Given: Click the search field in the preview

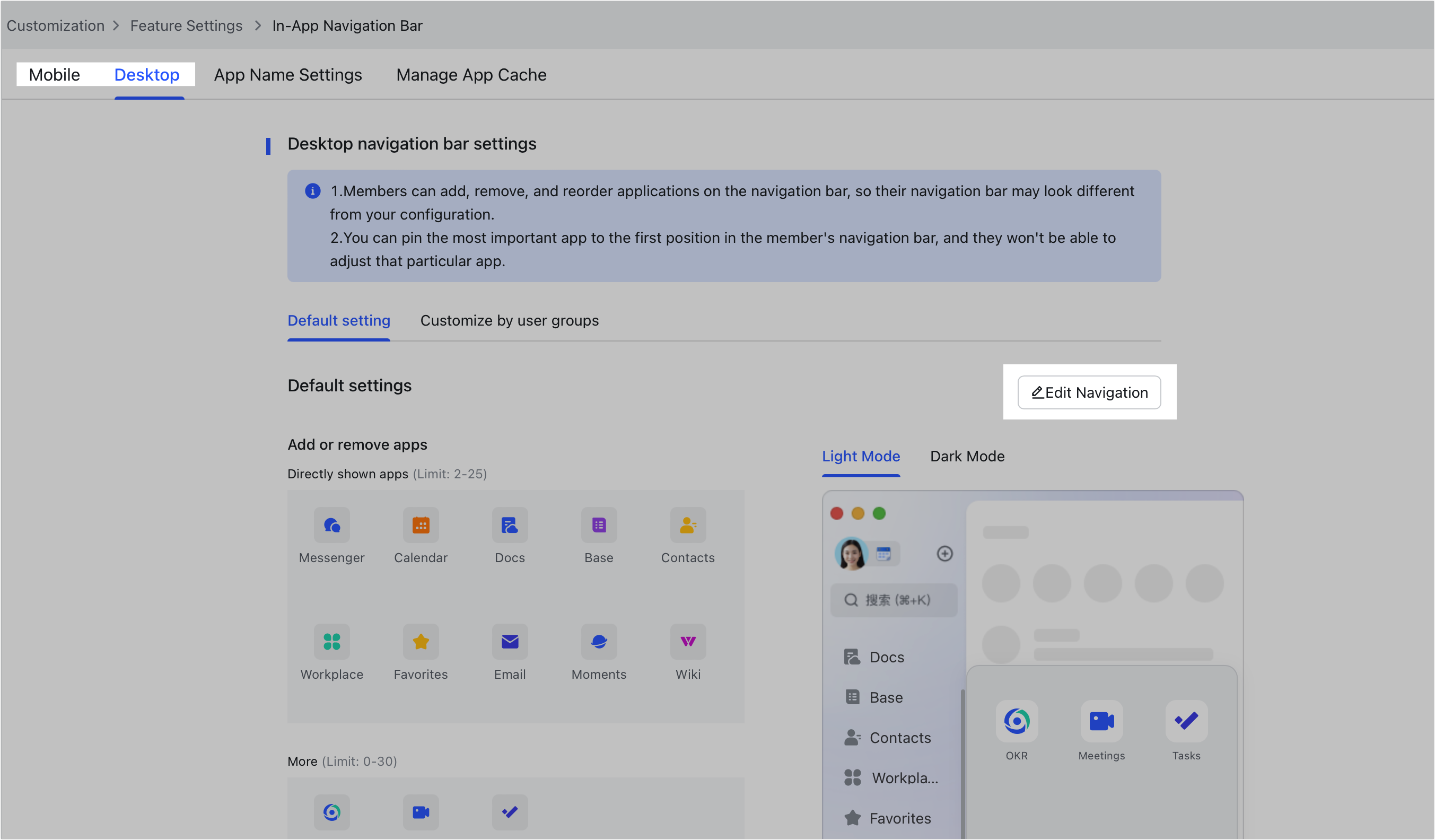Looking at the screenshot, I should pyautogui.click(x=894, y=600).
